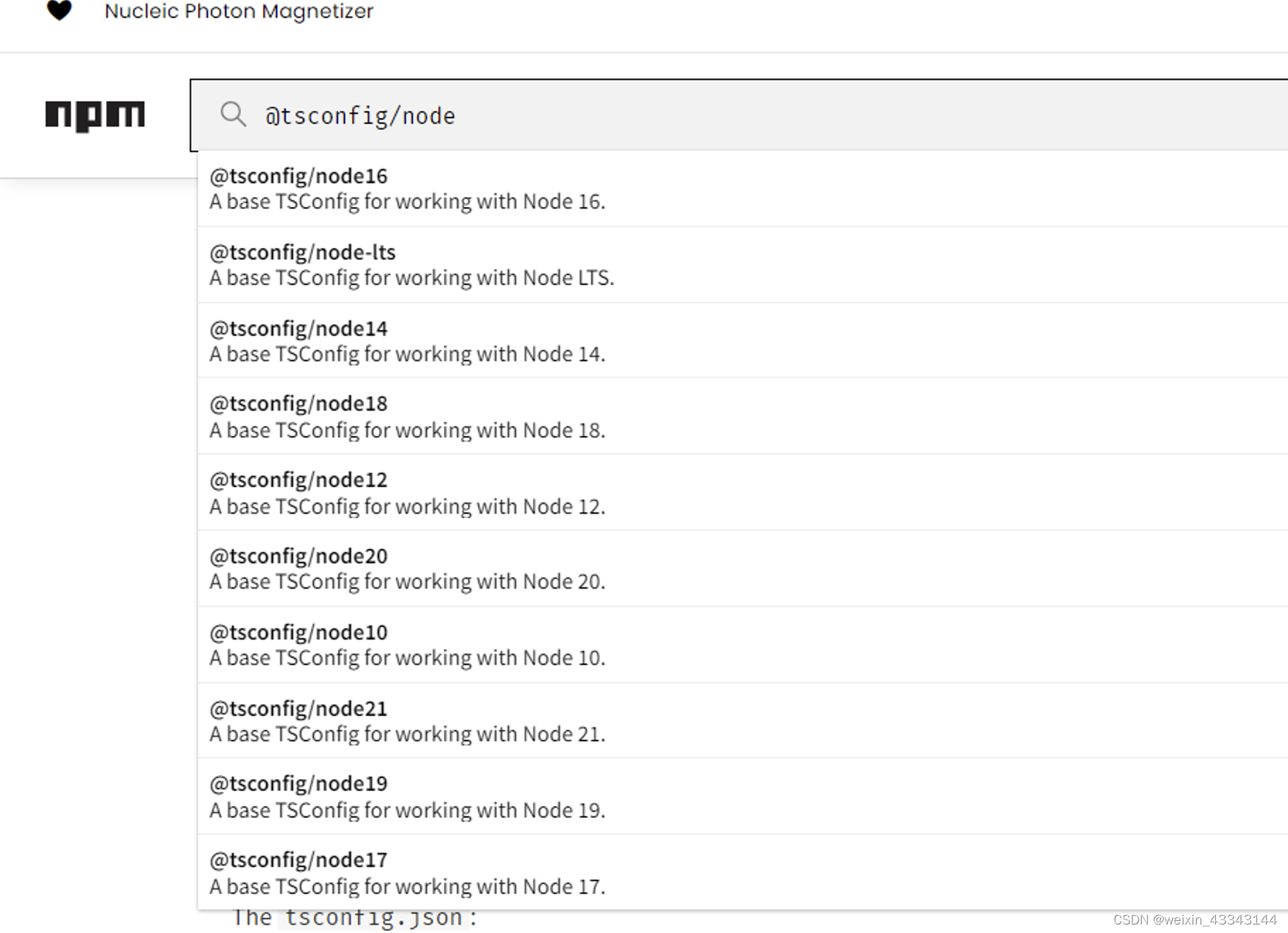
Task: Choose the @tsconfig/node17 package result
Action: pos(743,873)
